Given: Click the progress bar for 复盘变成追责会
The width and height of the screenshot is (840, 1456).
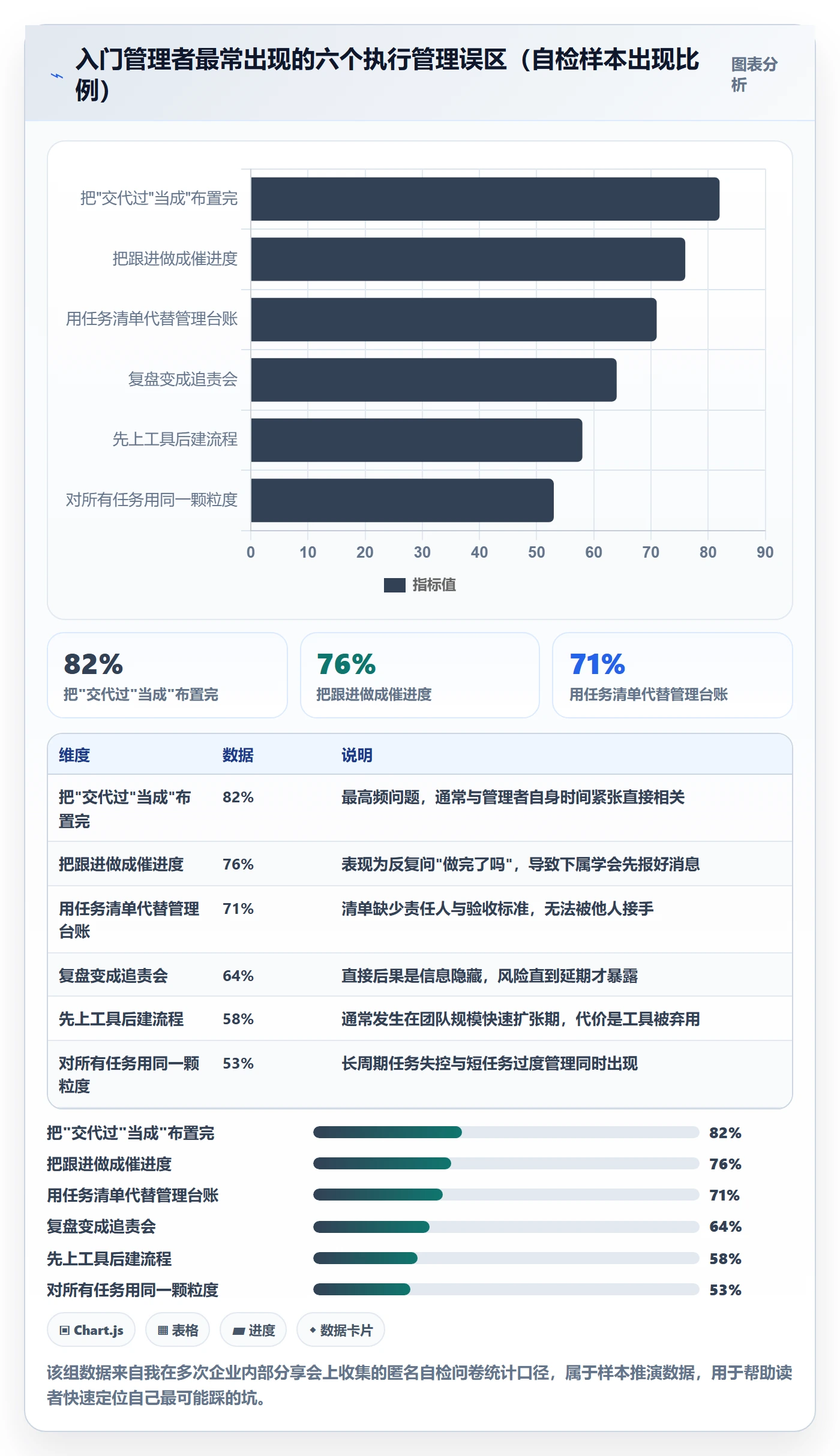Looking at the screenshot, I should [x=506, y=1226].
